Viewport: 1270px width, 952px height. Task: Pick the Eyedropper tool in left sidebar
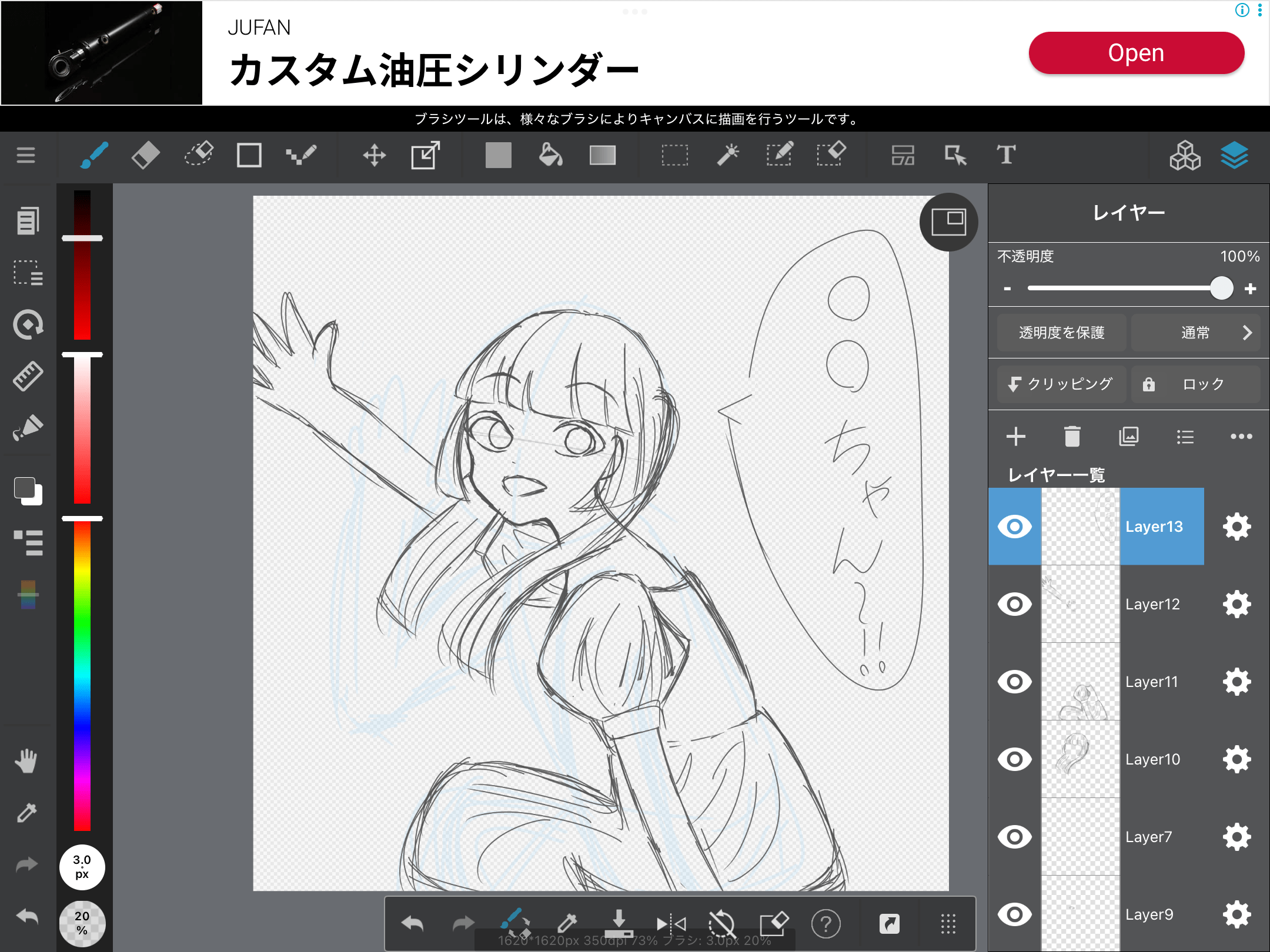26,813
